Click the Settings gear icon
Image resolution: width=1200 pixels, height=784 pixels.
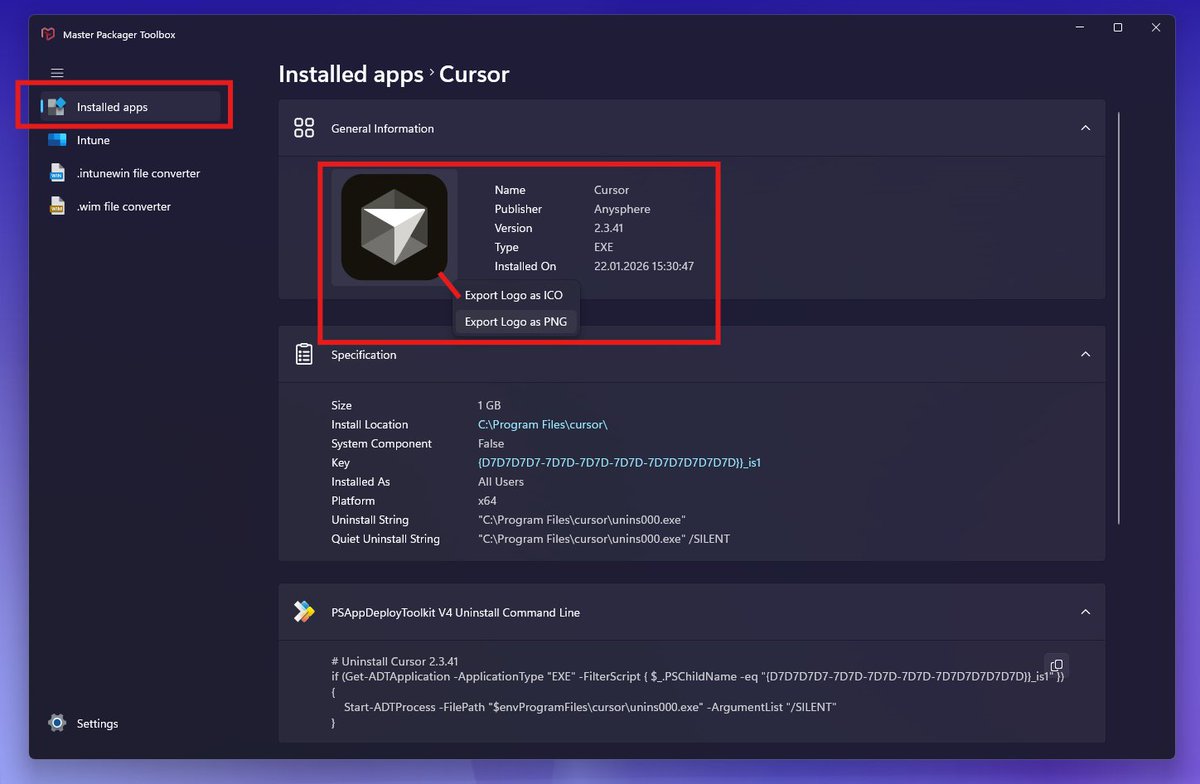(57, 723)
